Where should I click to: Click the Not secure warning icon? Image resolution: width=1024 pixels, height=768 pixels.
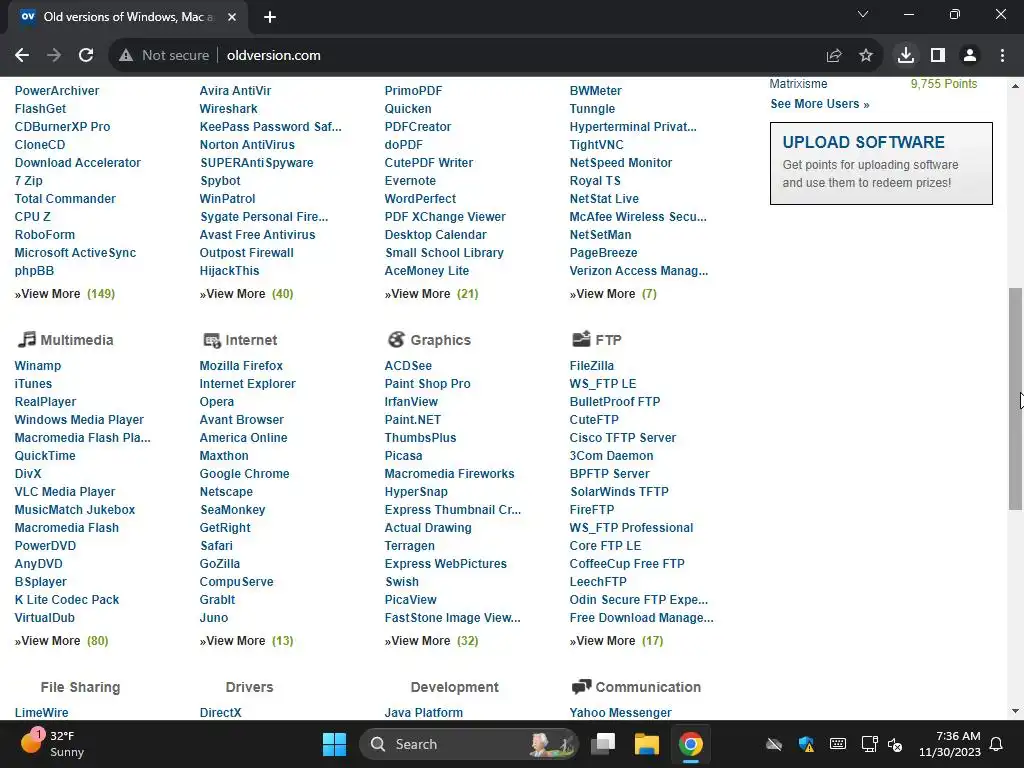click(126, 56)
